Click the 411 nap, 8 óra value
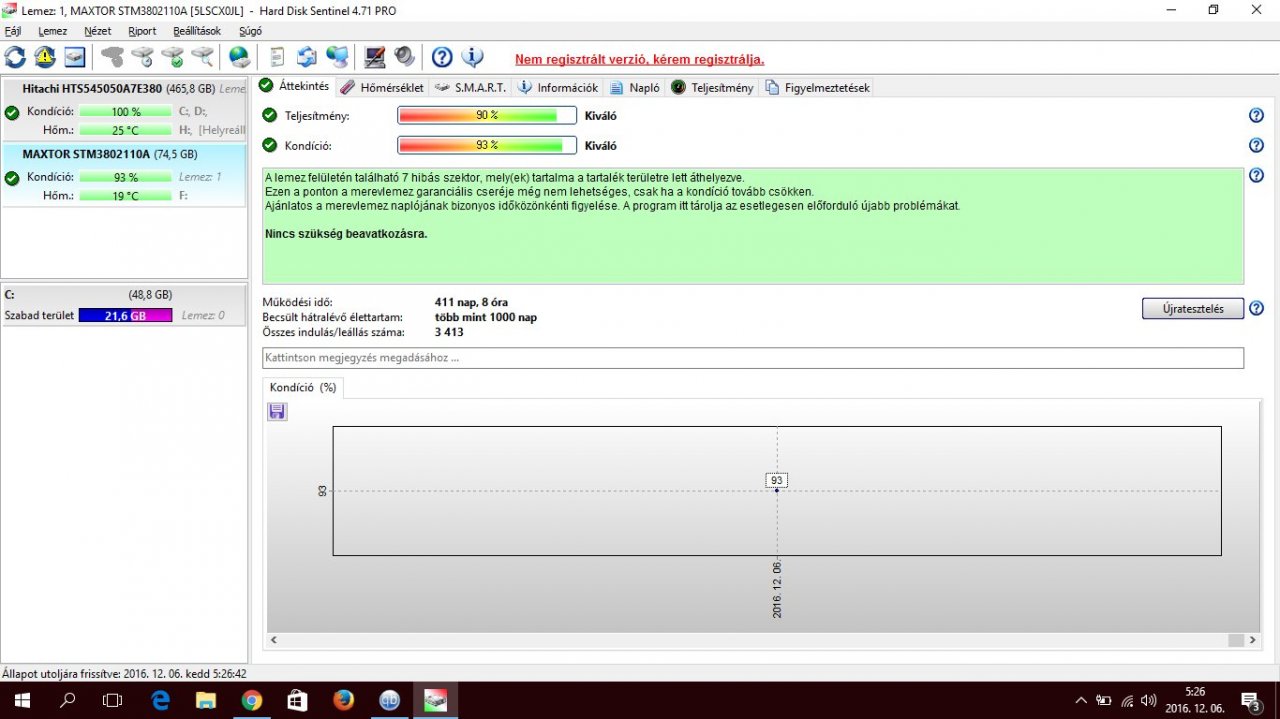This screenshot has height=719, width=1280. tap(471, 302)
